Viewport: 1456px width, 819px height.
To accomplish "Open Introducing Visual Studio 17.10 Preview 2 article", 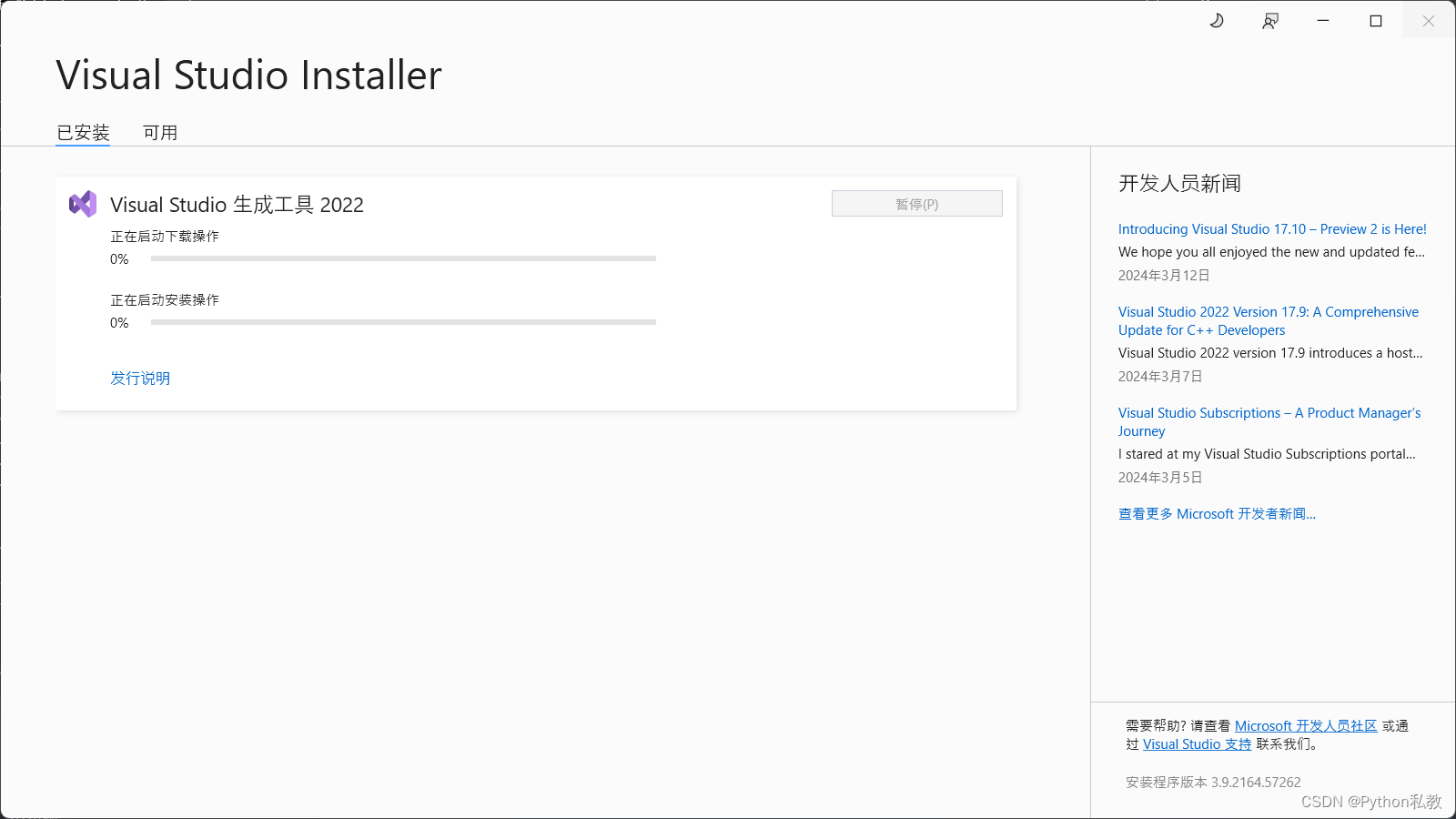I will 1272,229.
